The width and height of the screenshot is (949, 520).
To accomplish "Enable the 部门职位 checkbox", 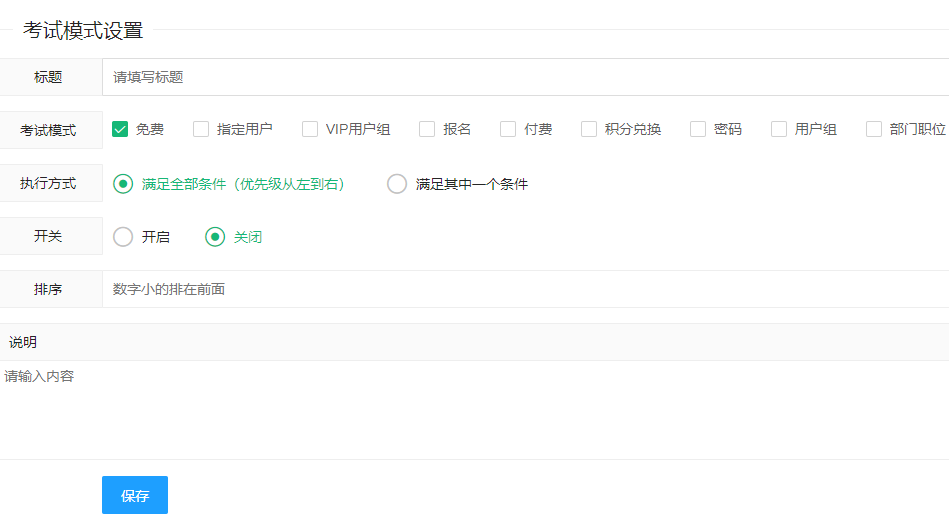I will (874, 129).
